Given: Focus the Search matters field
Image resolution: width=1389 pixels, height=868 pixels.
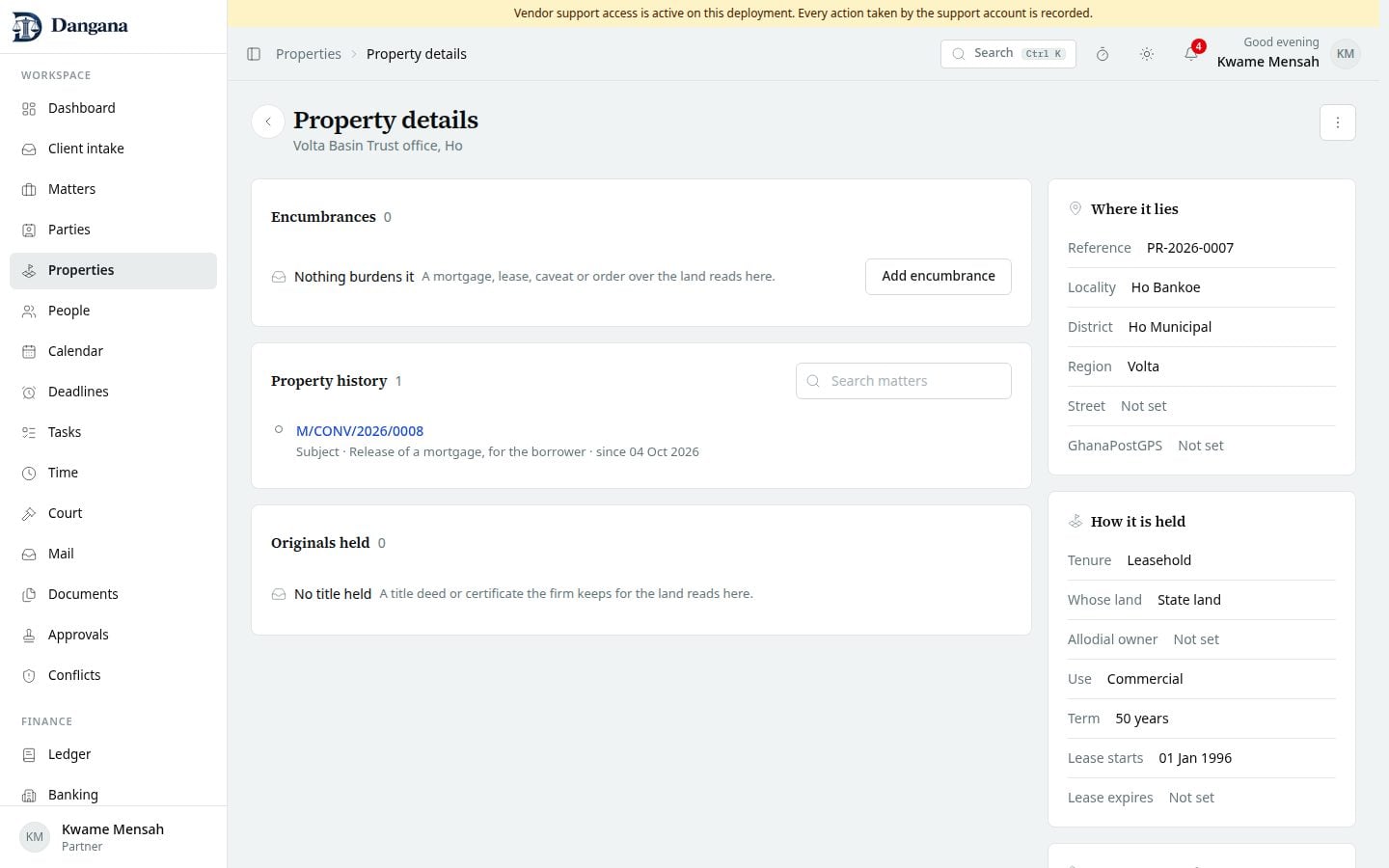Looking at the screenshot, I should (x=904, y=381).
